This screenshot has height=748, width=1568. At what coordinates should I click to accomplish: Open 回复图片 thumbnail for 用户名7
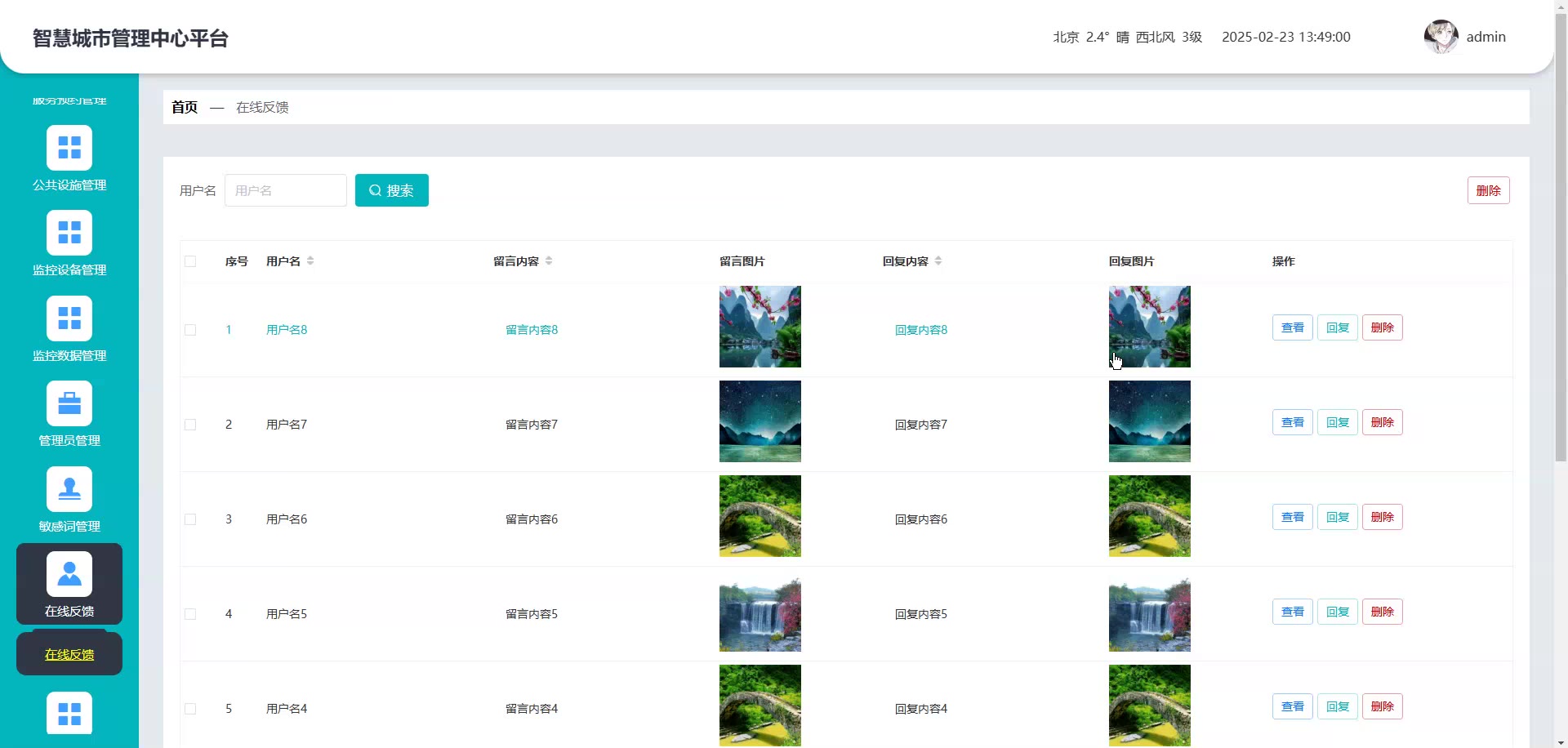[1150, 421]
